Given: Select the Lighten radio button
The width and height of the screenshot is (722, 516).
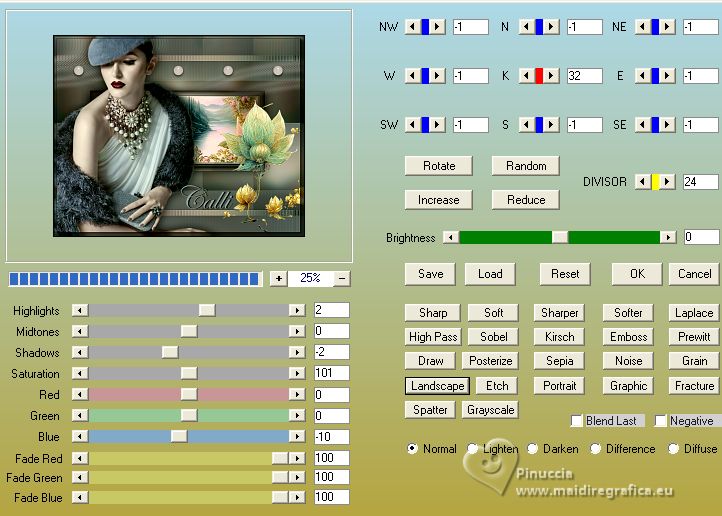Looking at the screenshot, I should coord(472,448).
